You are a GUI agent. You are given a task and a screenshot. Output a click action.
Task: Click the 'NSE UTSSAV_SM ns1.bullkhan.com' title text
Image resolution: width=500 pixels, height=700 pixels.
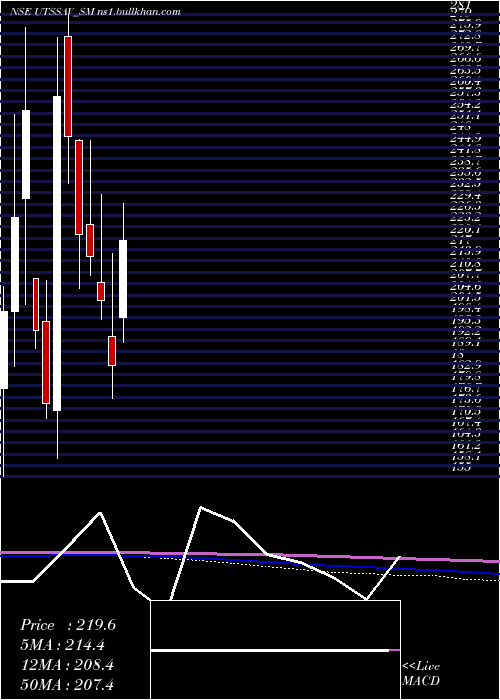(x=96, y=12)
